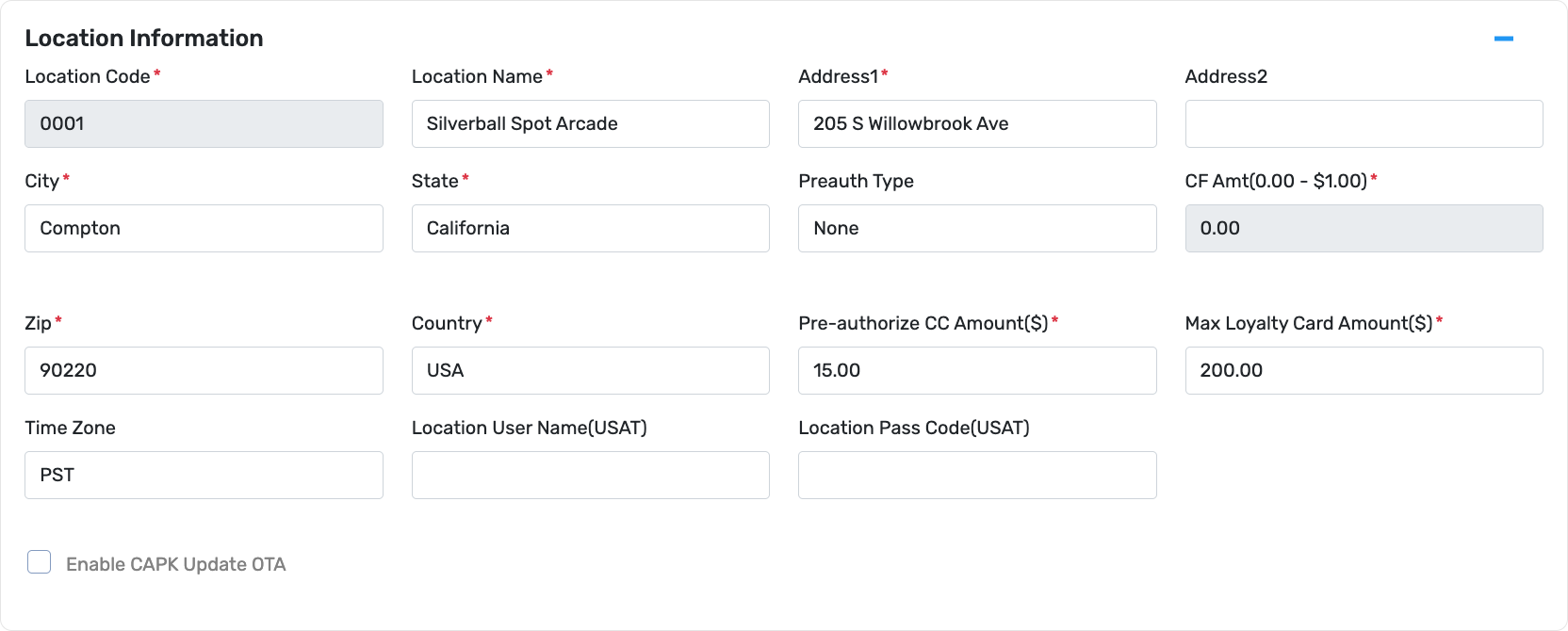Click the Location Name input field
This screenshot has height=631, width=1568.
pos(590,123)
